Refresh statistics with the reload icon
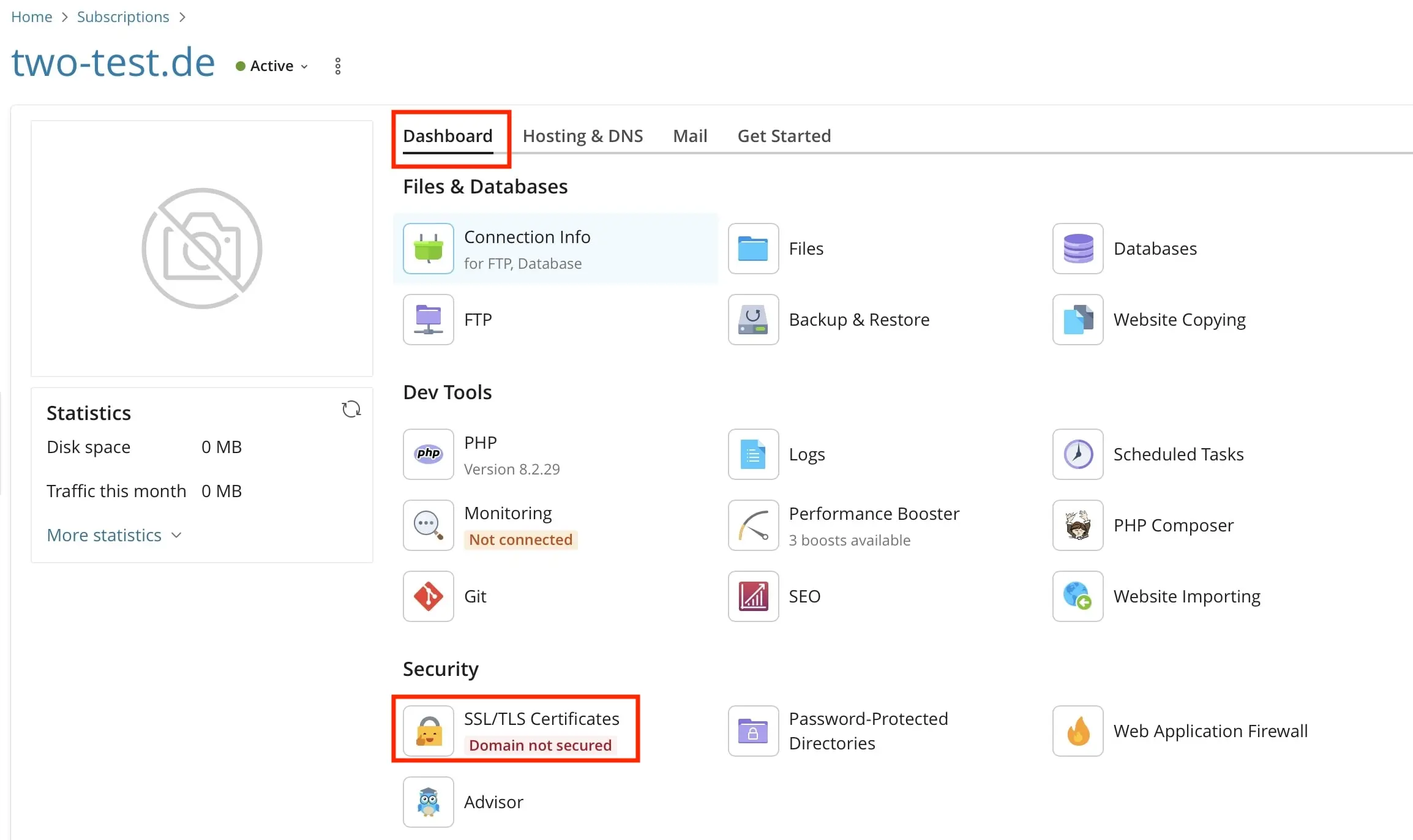This screenshot has width=1413, height=840. click(x=351, y=409)
